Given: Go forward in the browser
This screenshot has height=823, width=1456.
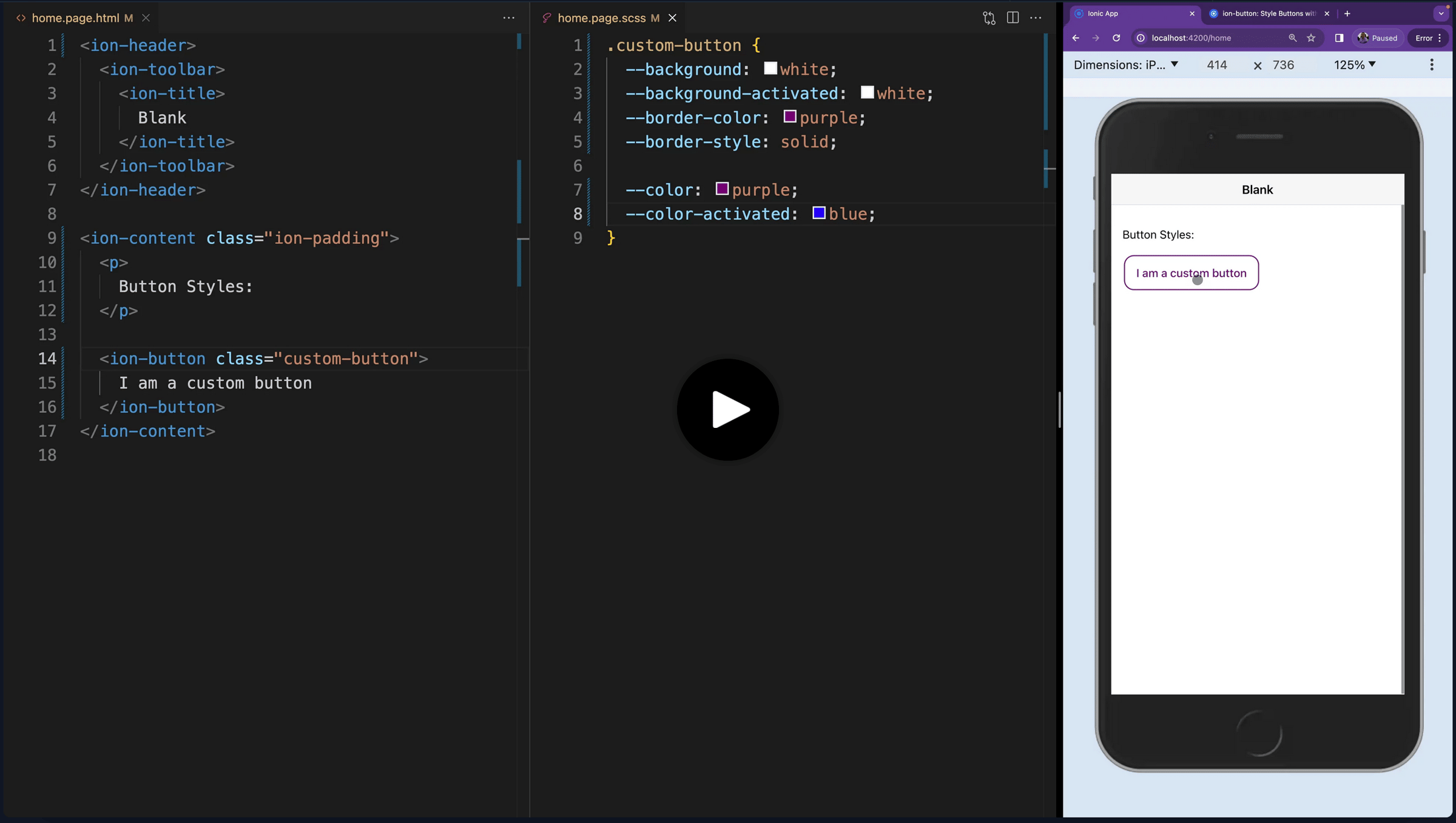Looking at the screenshot, I should tap(1096, 38).
